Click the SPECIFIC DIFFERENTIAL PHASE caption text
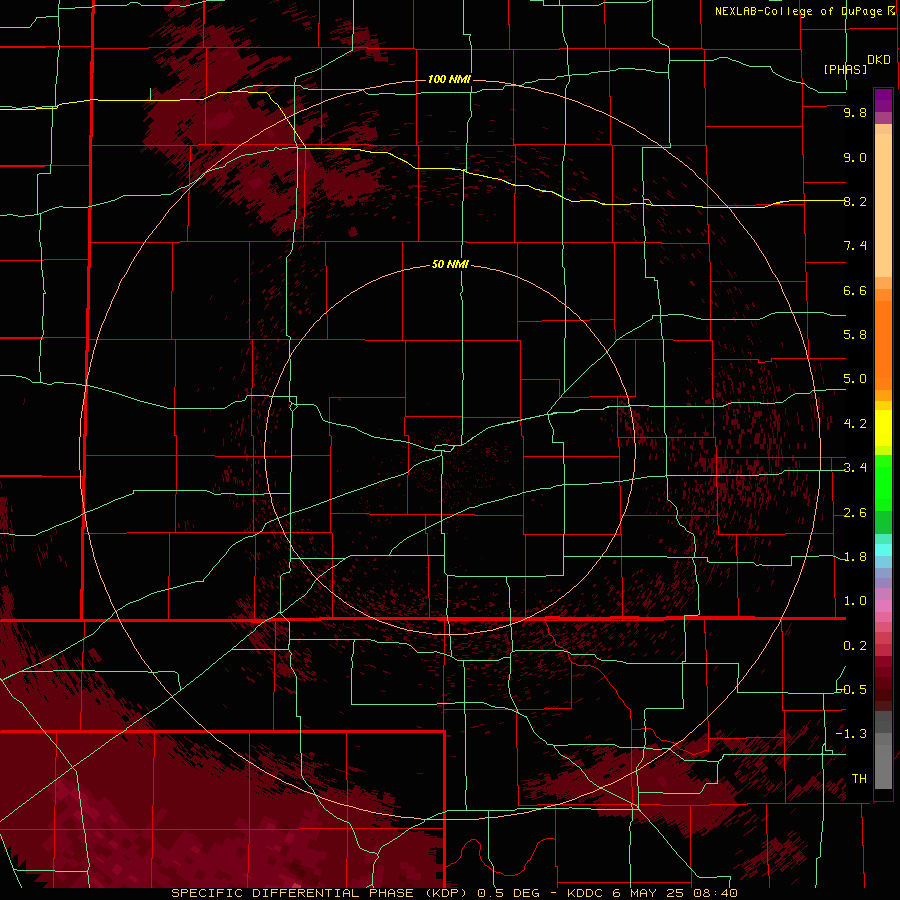This screenshot has width=900, height=900. tap(292, 893)
